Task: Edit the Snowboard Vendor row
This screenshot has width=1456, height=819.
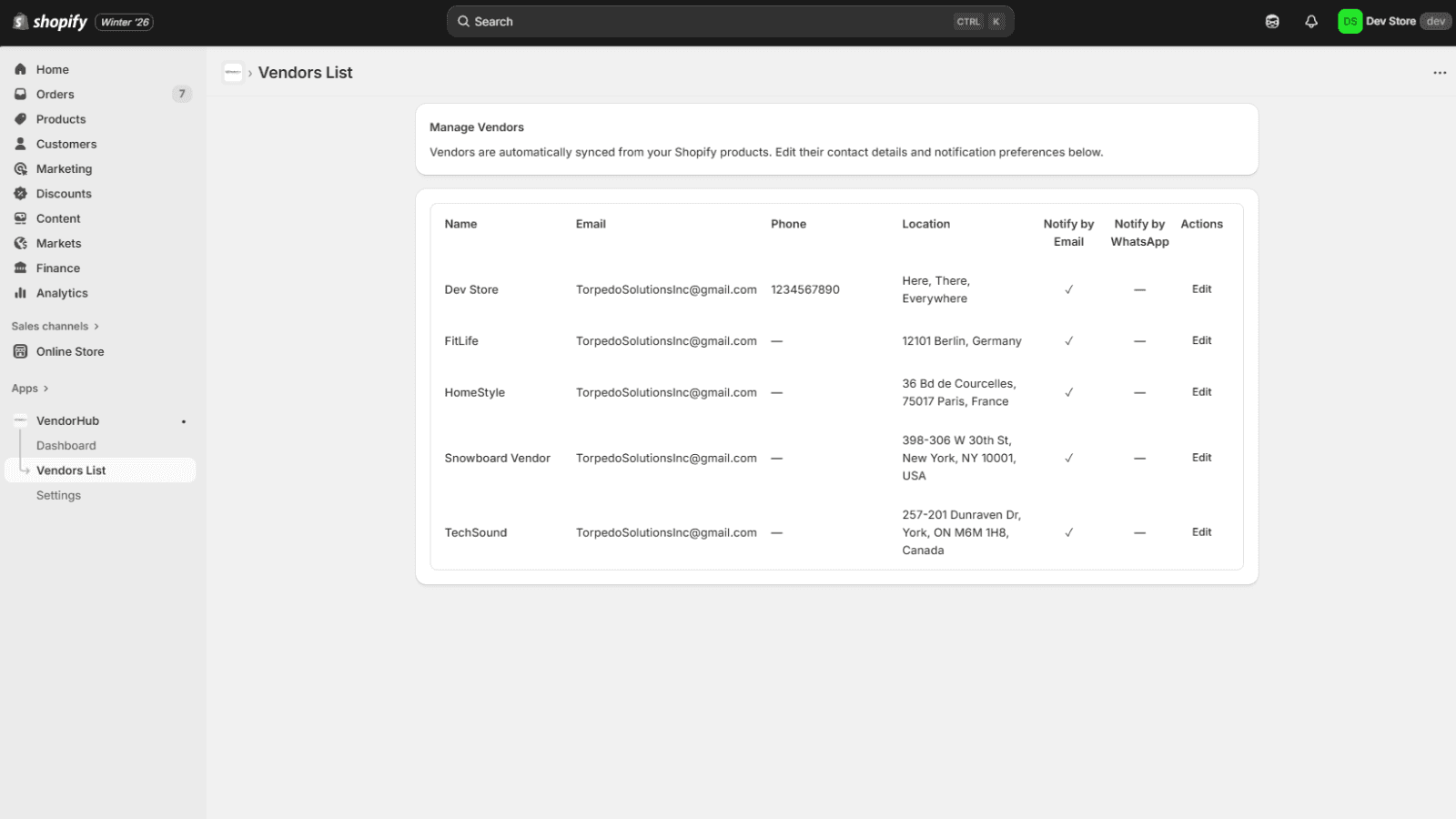Action: [1201, 458]
